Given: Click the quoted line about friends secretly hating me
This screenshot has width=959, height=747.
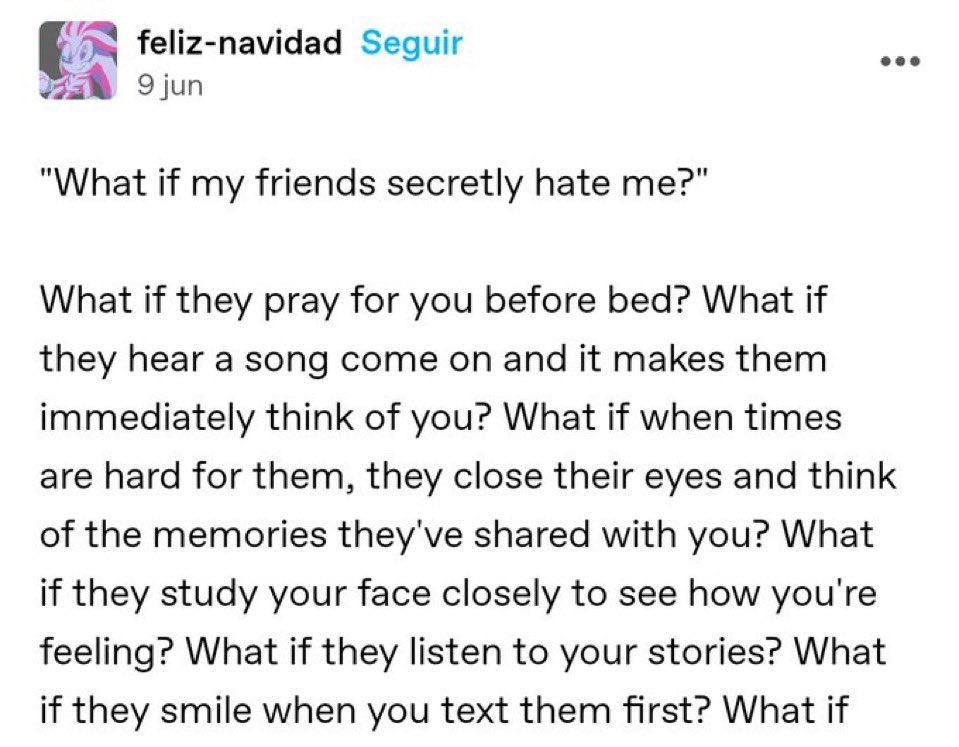Looking at the screenshot, I should (x=369, y=186).
